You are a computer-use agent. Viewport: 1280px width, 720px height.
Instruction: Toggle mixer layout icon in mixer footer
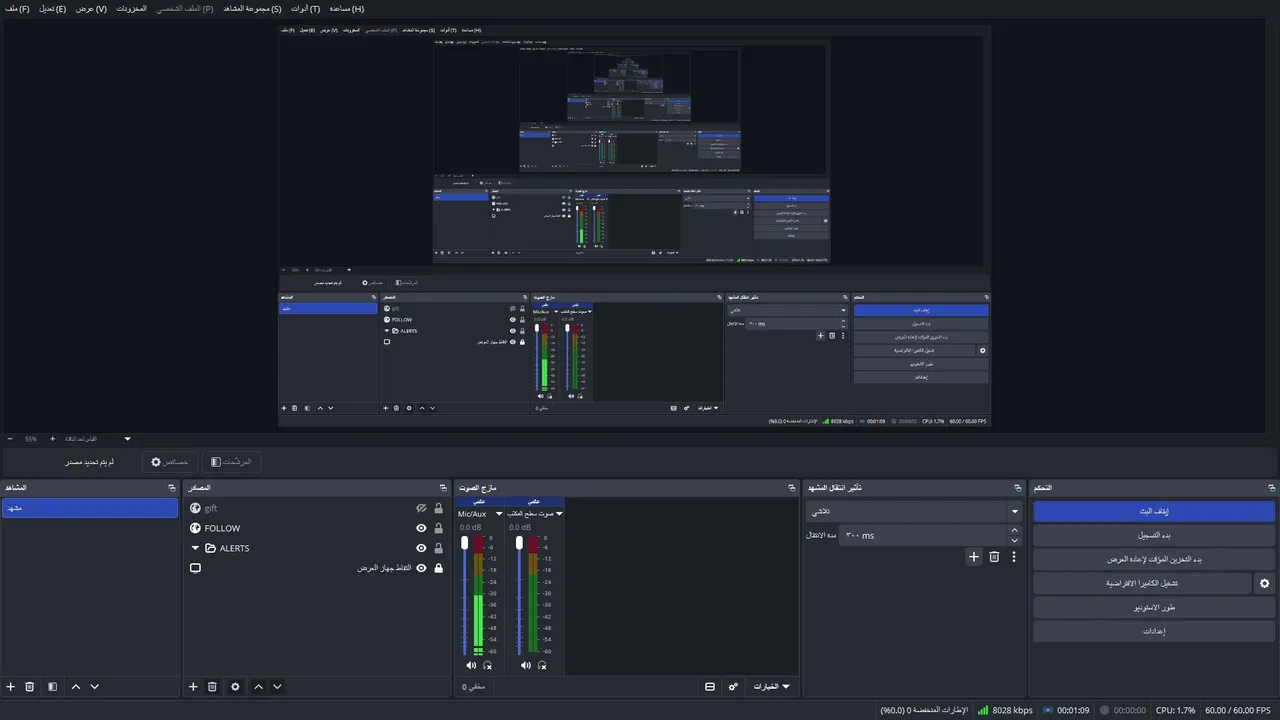click(710, 687)
